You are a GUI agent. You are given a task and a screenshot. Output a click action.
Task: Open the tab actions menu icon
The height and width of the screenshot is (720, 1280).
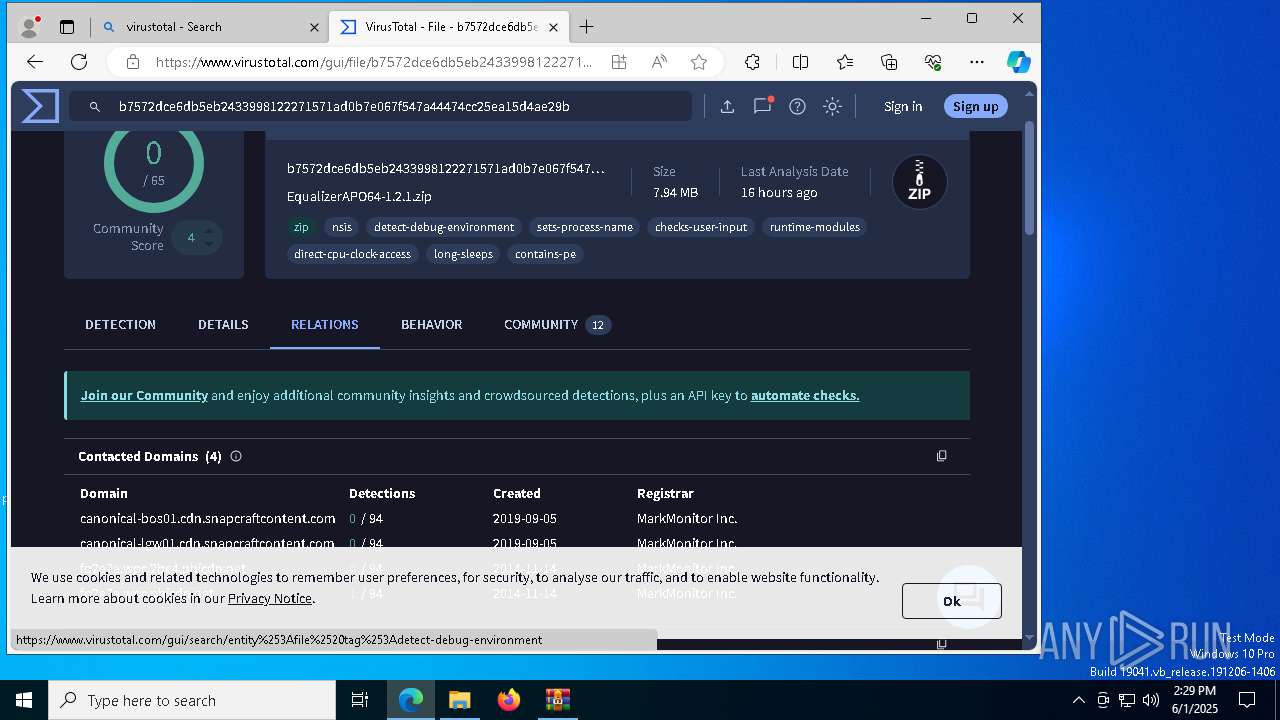[67, 27]
